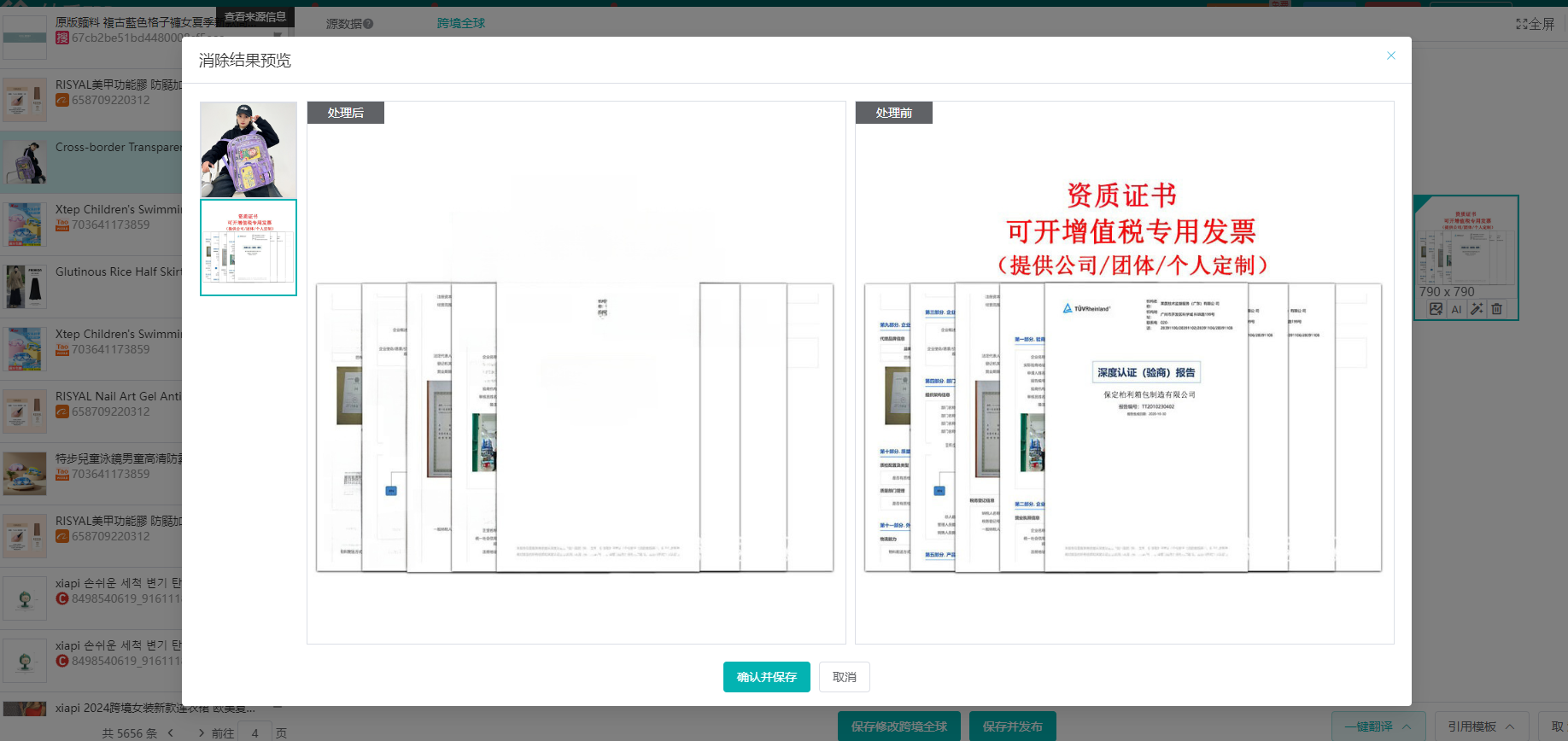Image resolution: width=1568 pixels, height=741 pixels.
Task: Switch to 跨境全球 tab
Action: coord(460,23)
